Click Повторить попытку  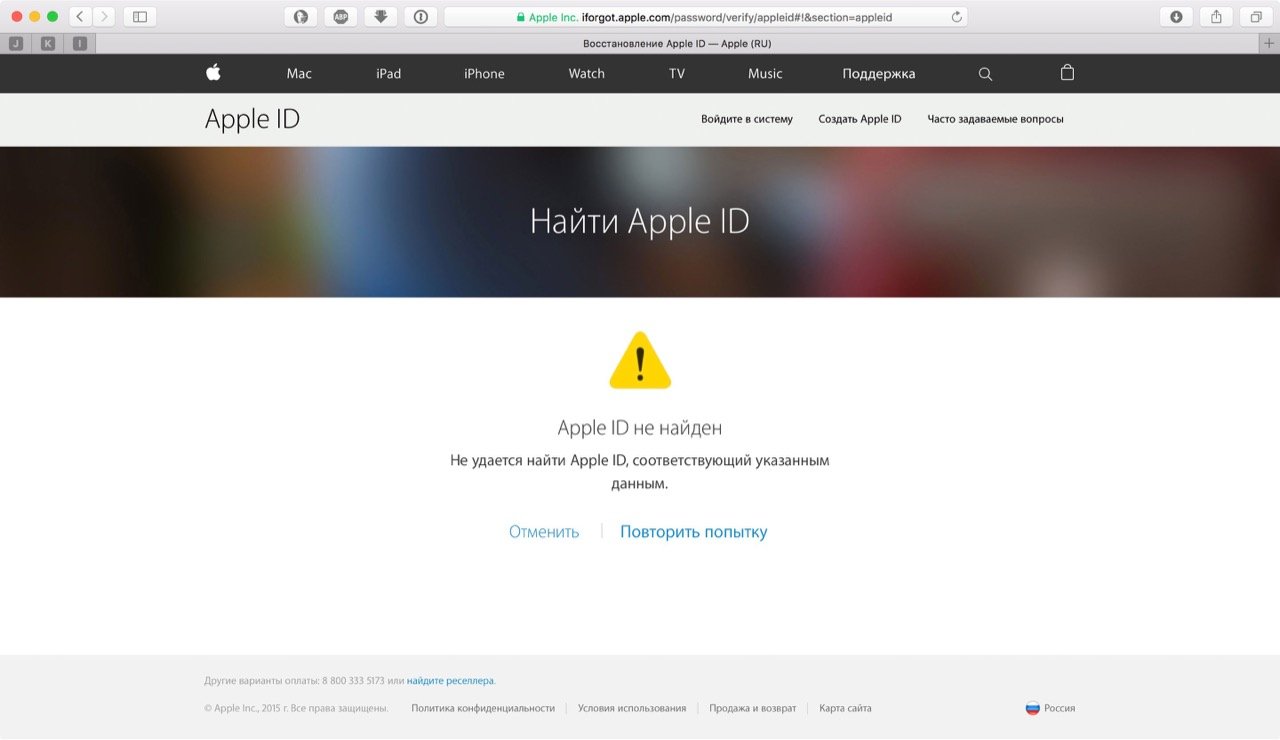tap(694, 532)
